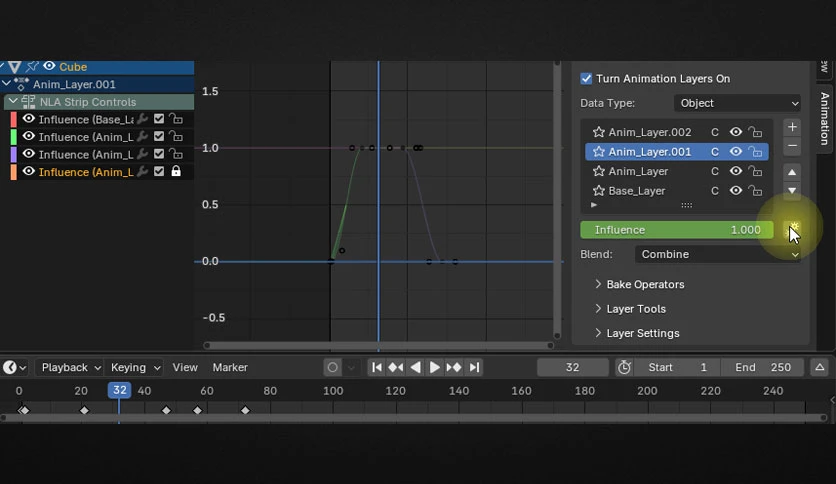Play animation in reverse

tap(415, 367)
